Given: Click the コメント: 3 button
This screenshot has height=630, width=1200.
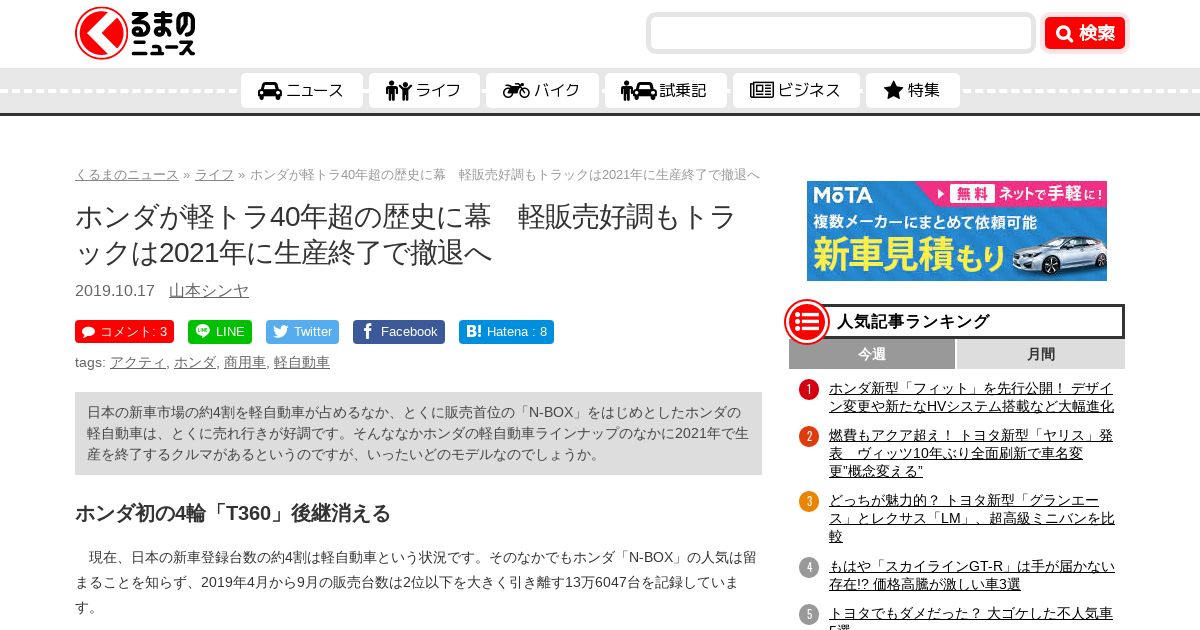Looking at the screenshot, I should (124, 332).
